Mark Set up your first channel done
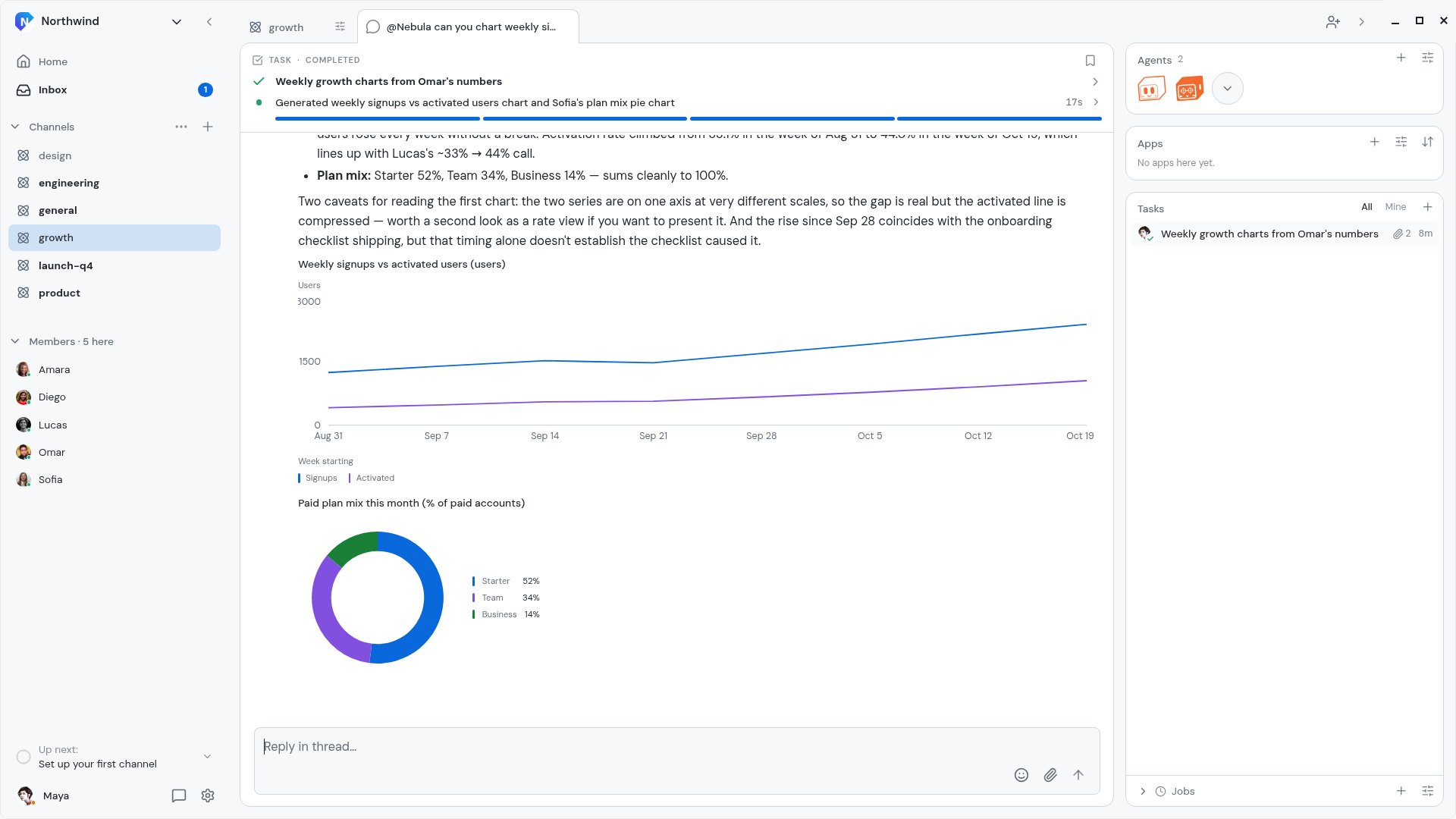Viewport: 1456px width, 819px height. pyautogui.click(x=24, y=757)
